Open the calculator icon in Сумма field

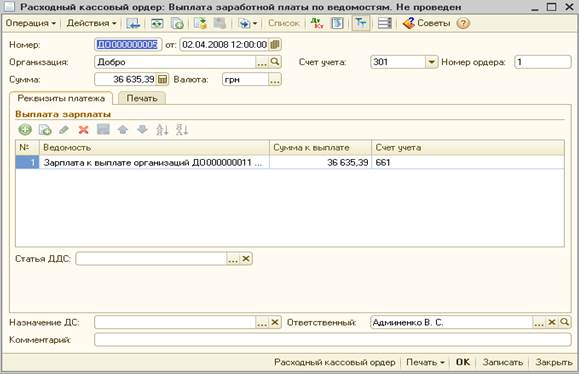pos(162,79)
